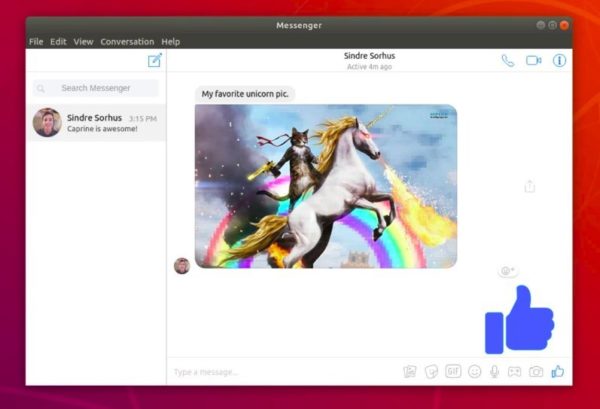Click Sindre Sorhus avatar in conversation list
600x409 pixels.
(x=47, y=122)
